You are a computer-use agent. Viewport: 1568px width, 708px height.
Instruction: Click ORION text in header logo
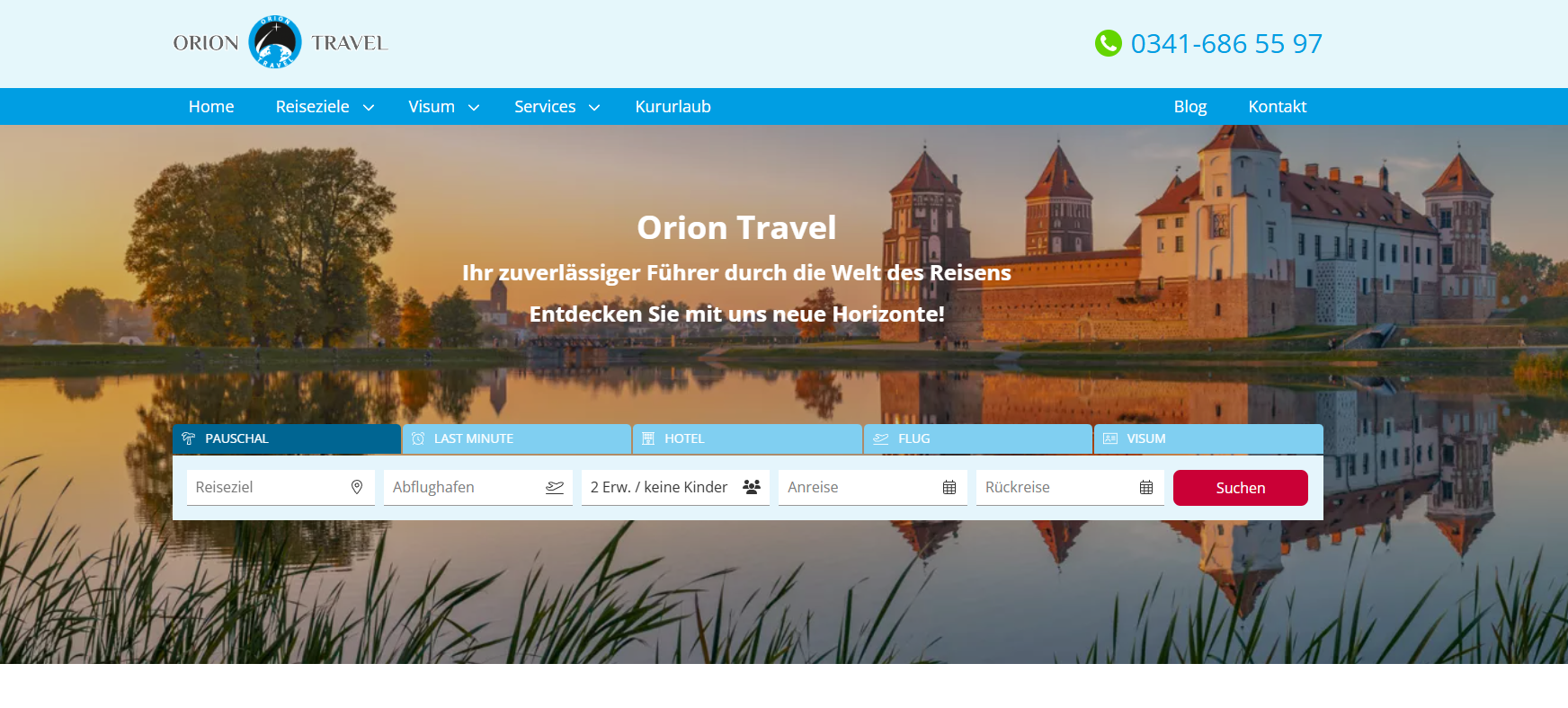pyautogui.click(x=206, y=43)
